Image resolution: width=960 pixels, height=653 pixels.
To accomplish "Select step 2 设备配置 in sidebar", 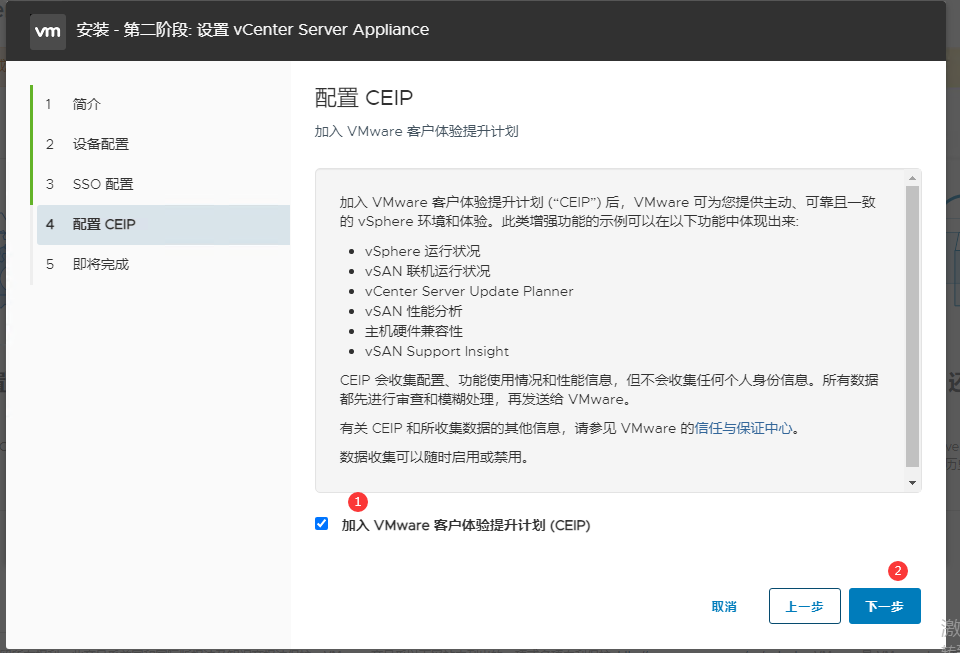I will 100,145.
